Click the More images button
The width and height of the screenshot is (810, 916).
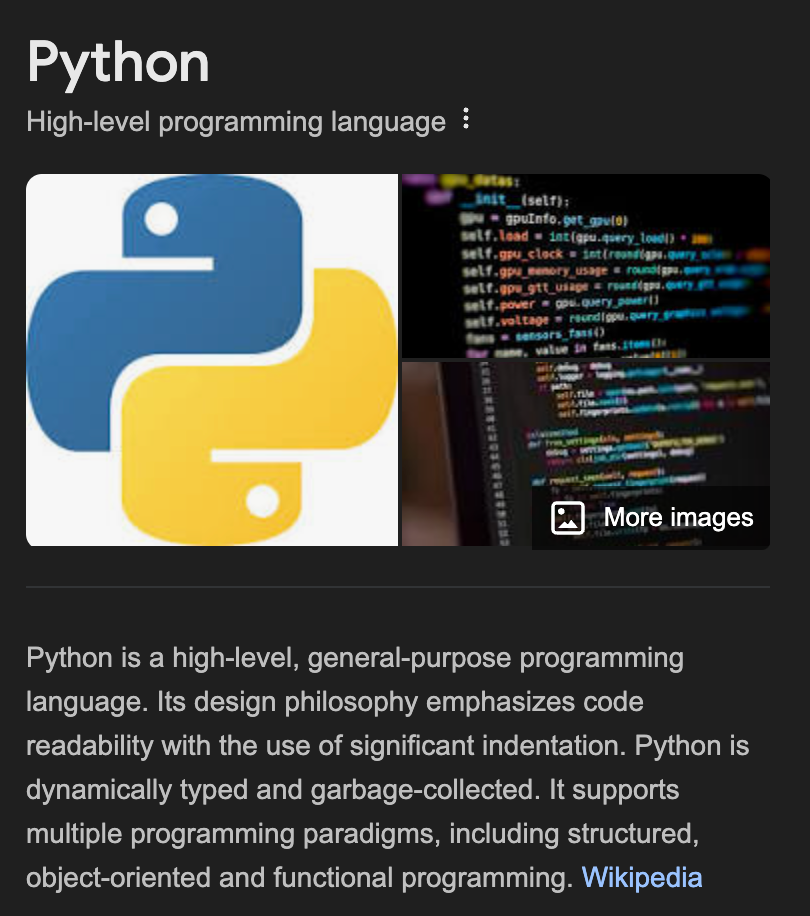point(651,518)
